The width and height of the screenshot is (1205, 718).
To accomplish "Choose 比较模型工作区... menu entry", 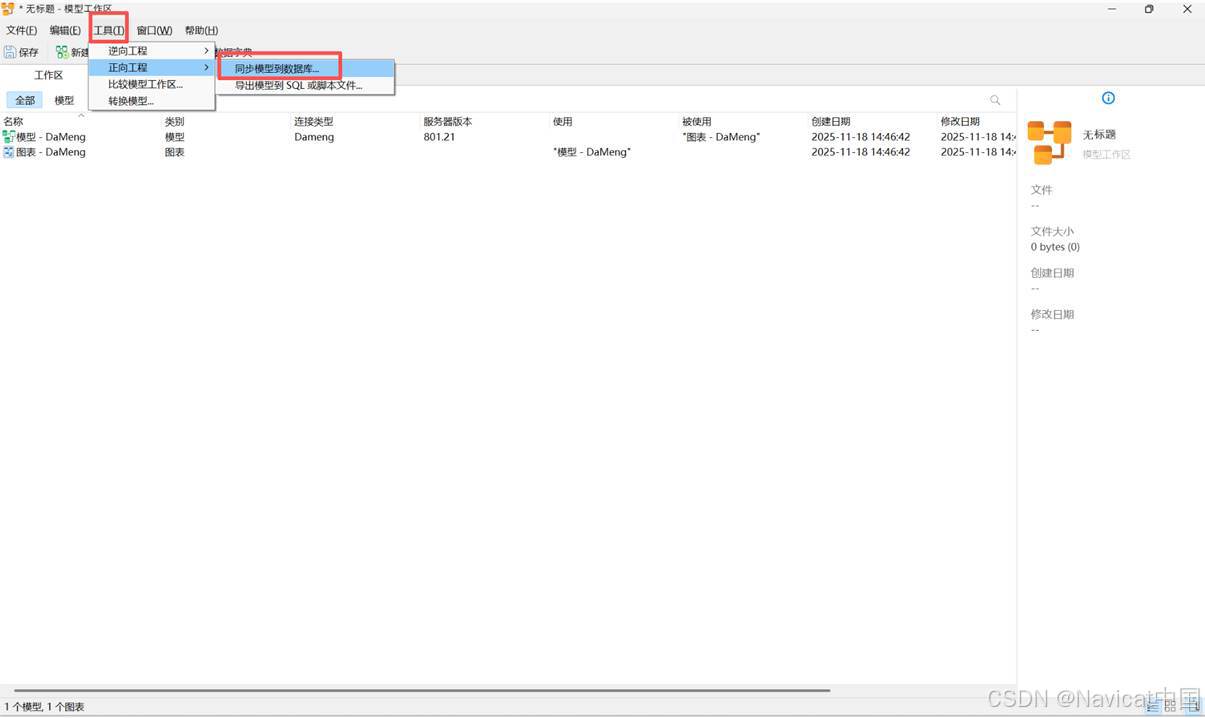I will click(x=152, y=84).
